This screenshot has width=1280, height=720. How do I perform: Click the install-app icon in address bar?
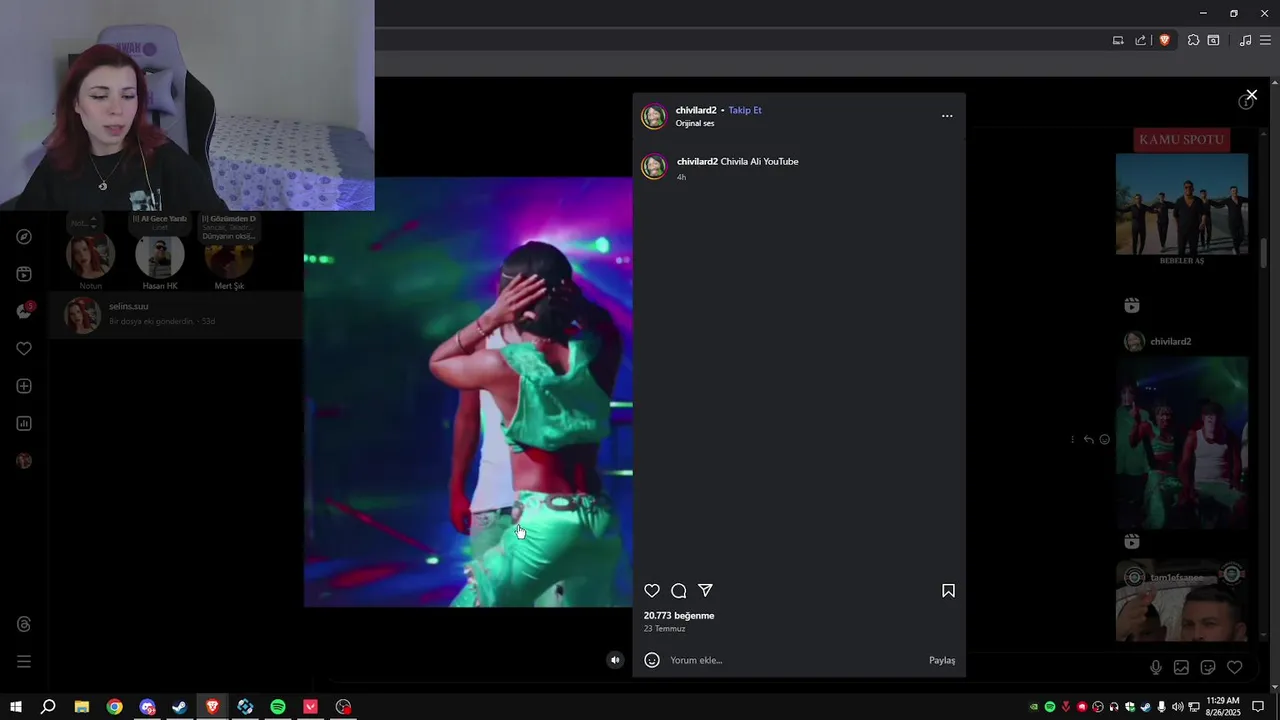click(1118, 40)
